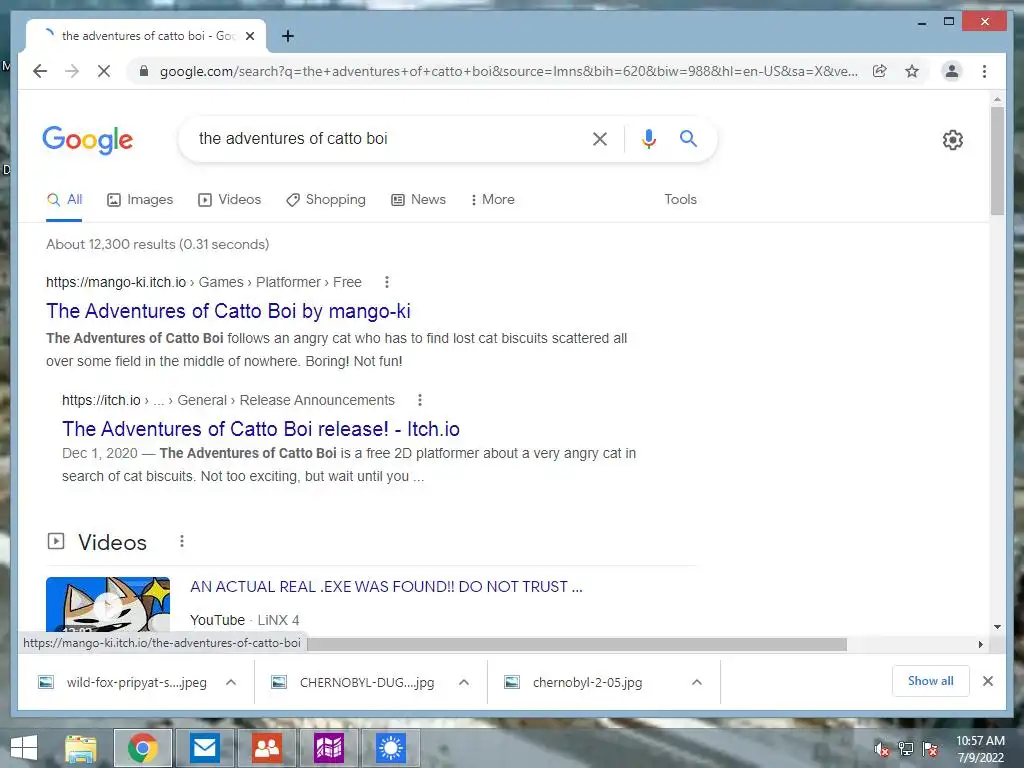Share this page using the share icon
Screen dimensions: 1024x768
pos(880,71)
